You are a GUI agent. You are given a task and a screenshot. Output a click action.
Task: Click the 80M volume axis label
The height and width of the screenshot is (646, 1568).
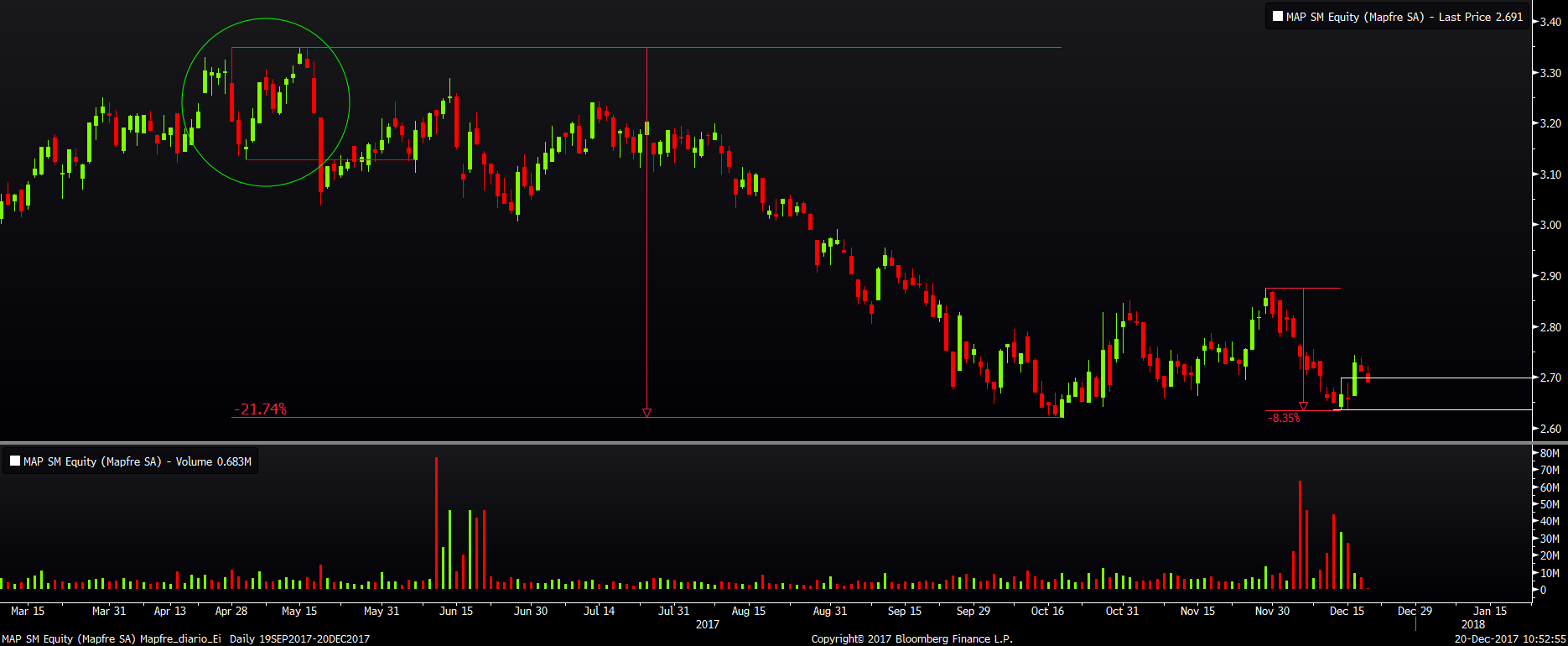(1550, 453)
